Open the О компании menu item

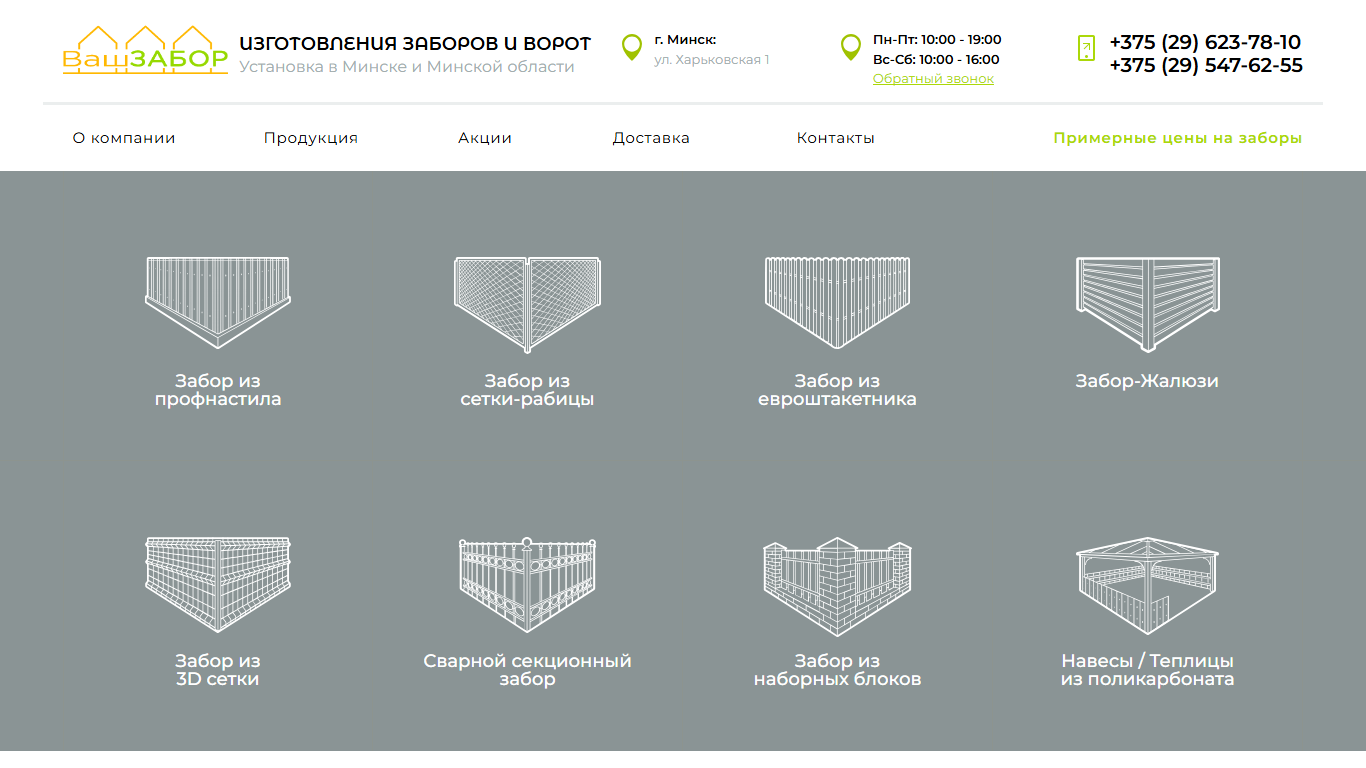click(124, 138)
